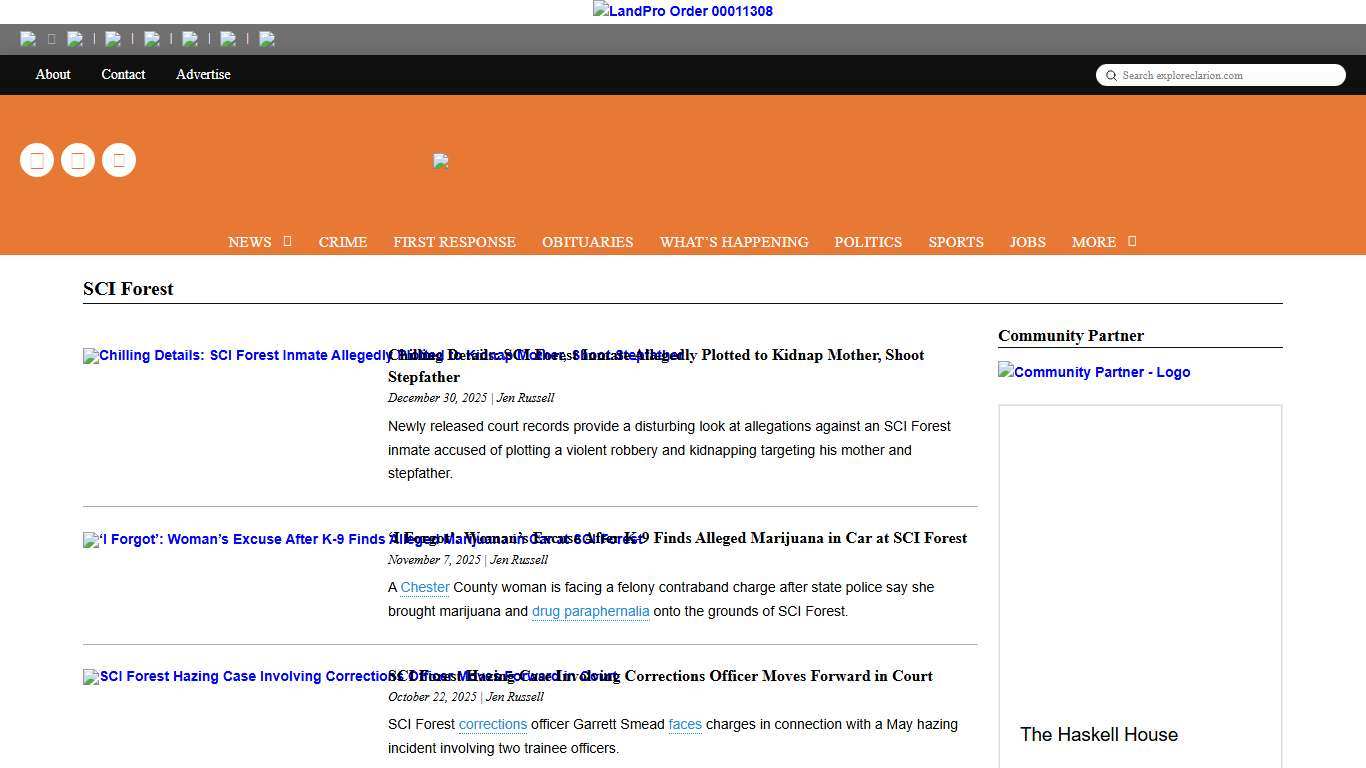Click the rightmost icon in the gray top bar
Screen dimensions: 1366x768
pyautogui.click(x=267, y=39)
